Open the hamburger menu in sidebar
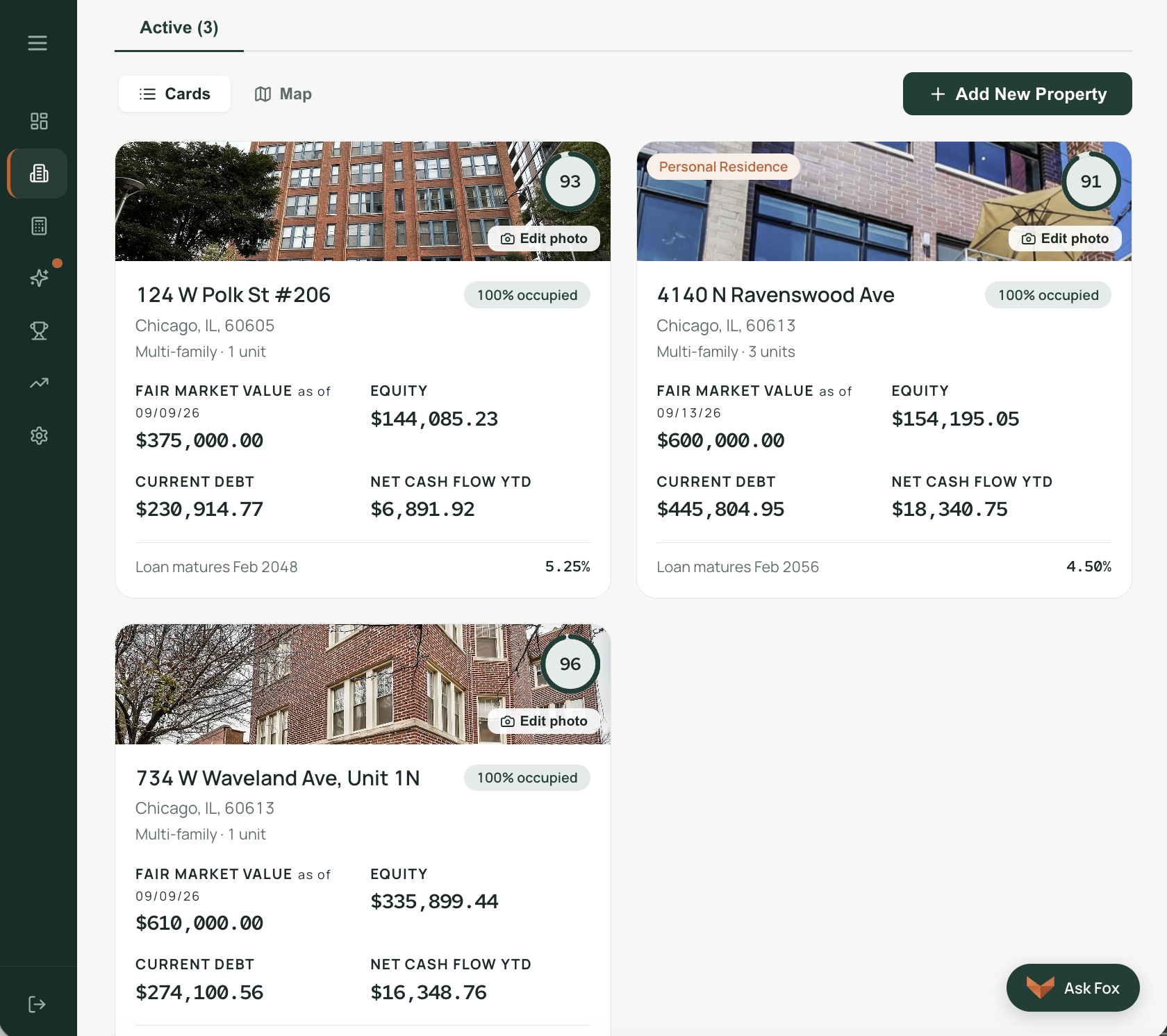Screen dimensions: 1167x1036 click(38, 43)
